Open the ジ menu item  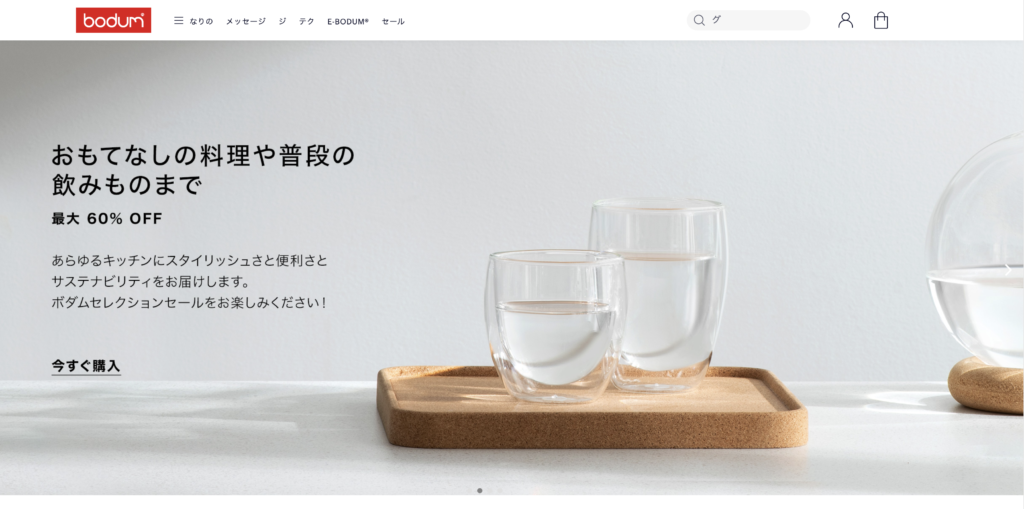[x=282, y=22]
